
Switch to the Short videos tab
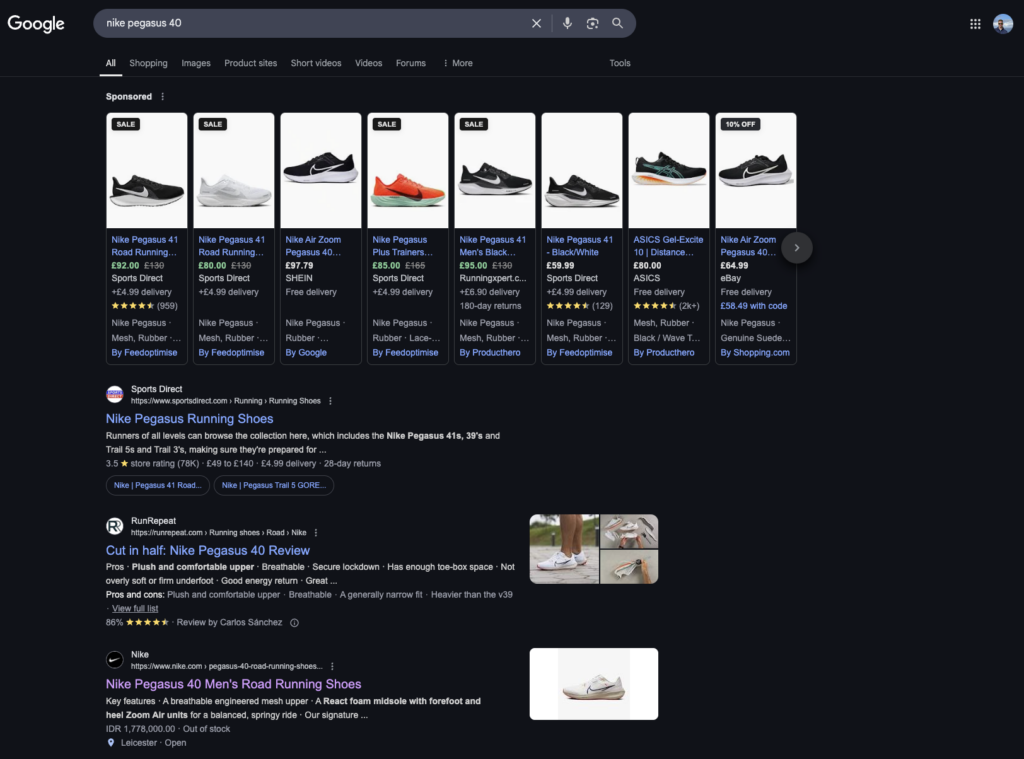(x=316, y=63)
